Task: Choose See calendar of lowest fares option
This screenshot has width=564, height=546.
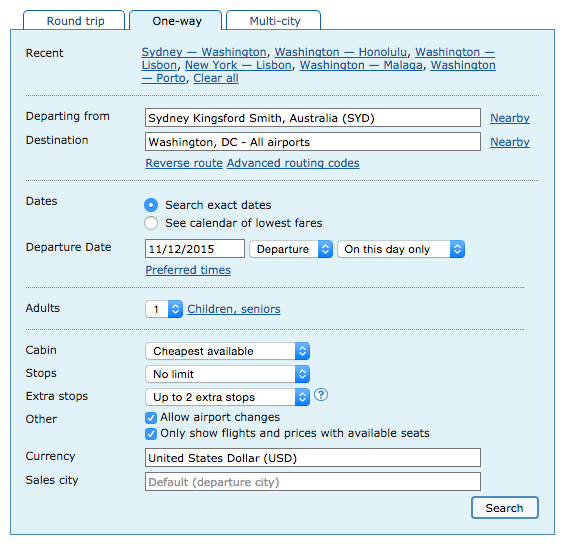Action: point(151,223)
